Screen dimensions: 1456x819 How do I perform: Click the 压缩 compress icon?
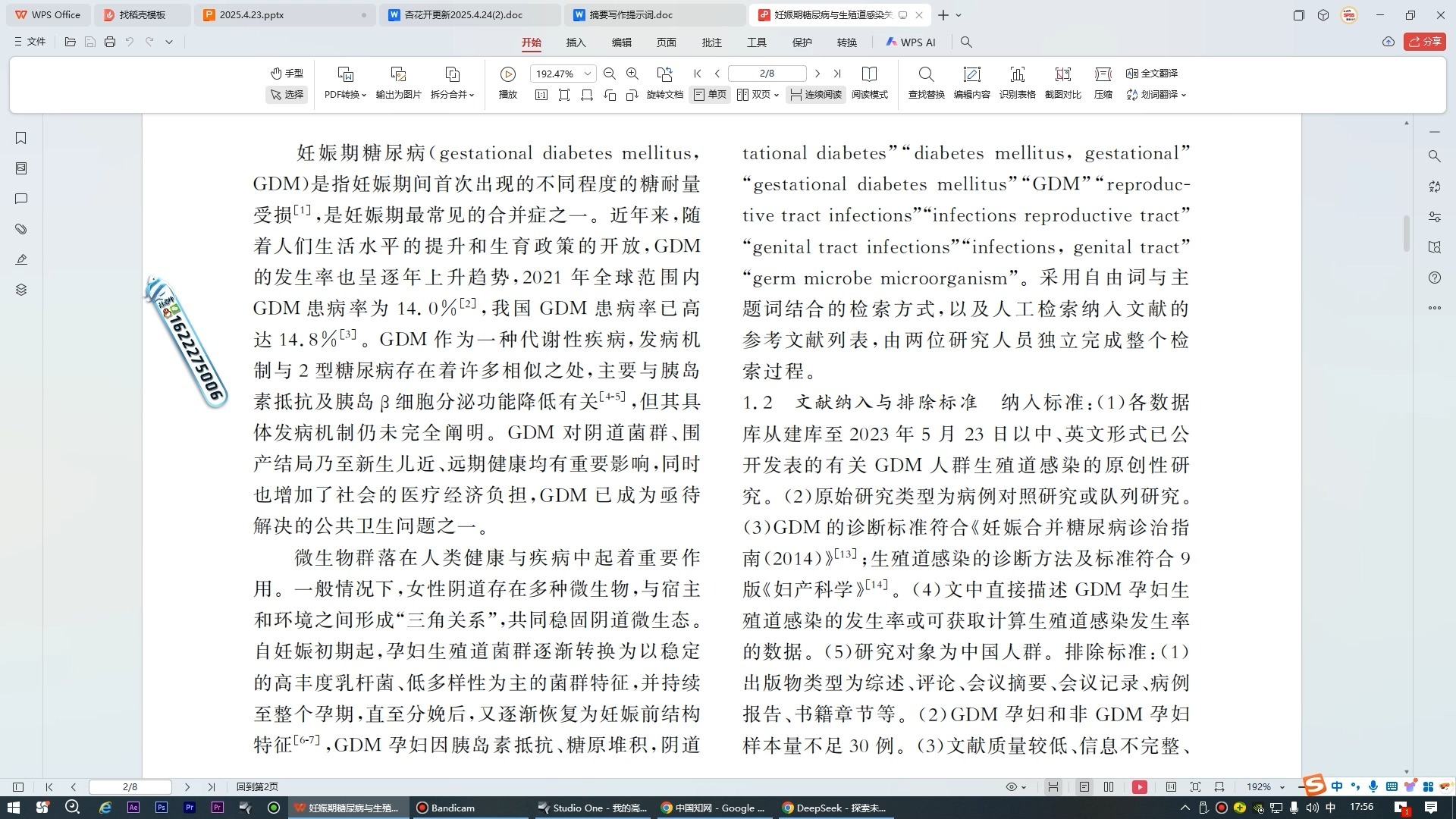(x=1103, y=82)
